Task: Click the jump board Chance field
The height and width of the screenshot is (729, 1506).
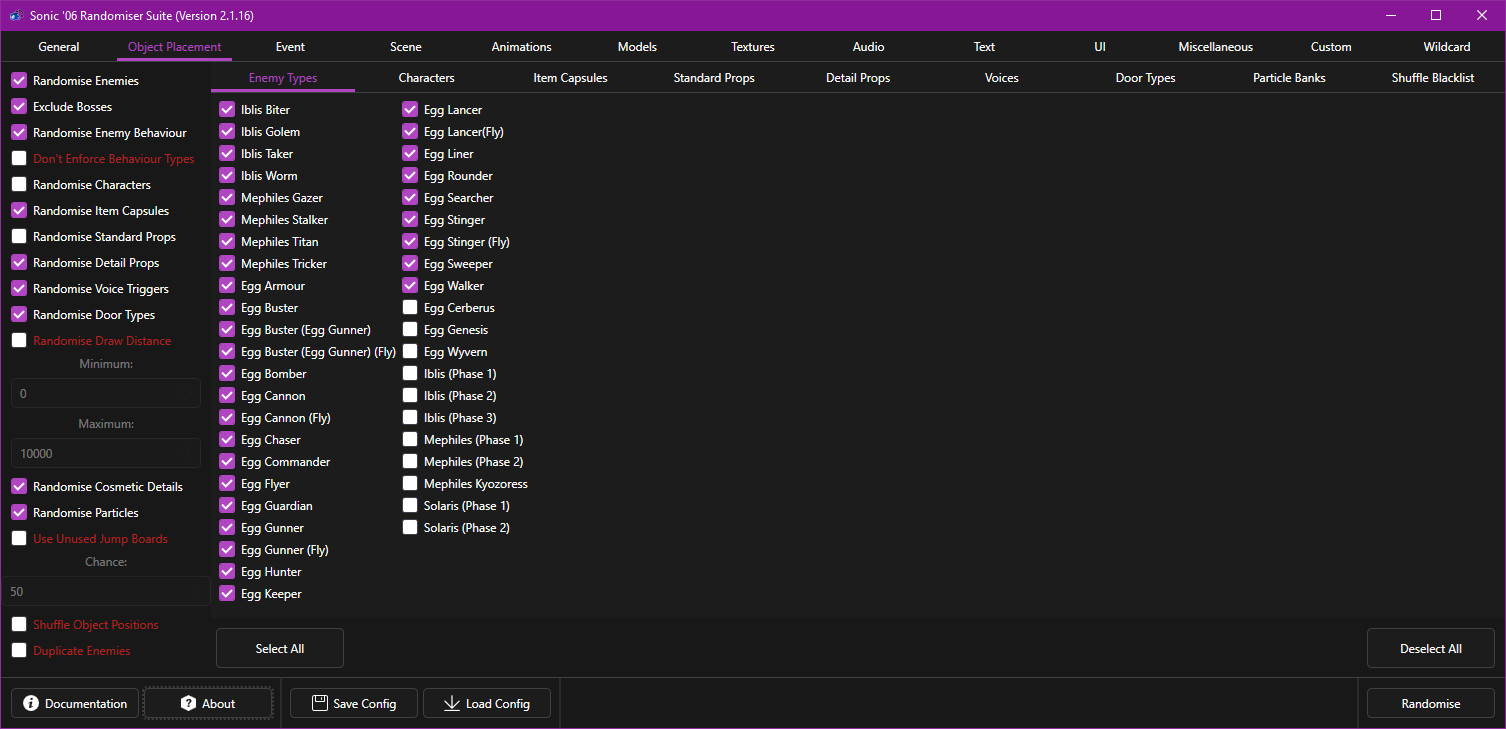Action: (106, 591)
